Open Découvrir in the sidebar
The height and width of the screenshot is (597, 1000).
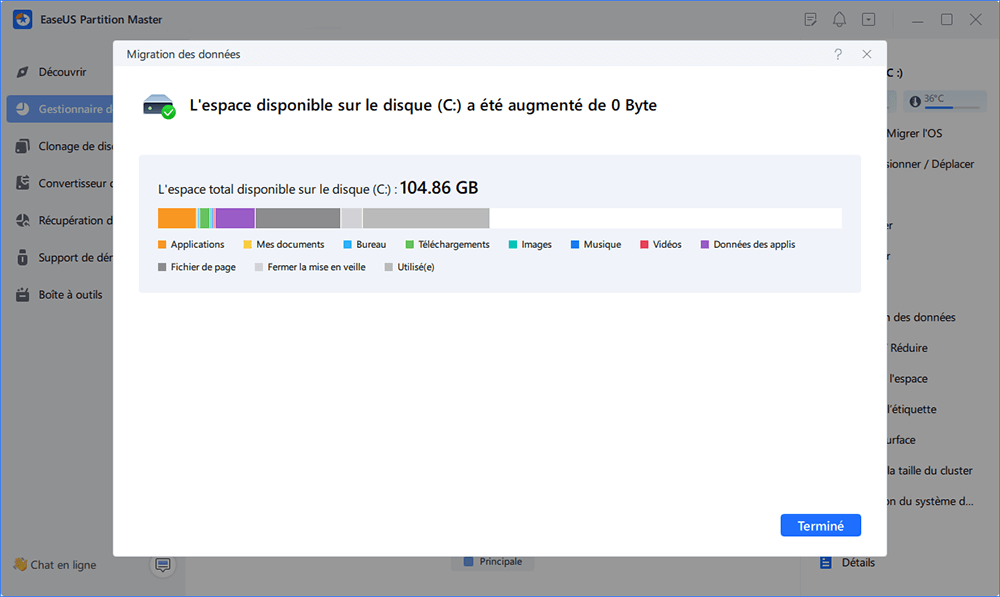pyautogui.click(x=60, y=72)
